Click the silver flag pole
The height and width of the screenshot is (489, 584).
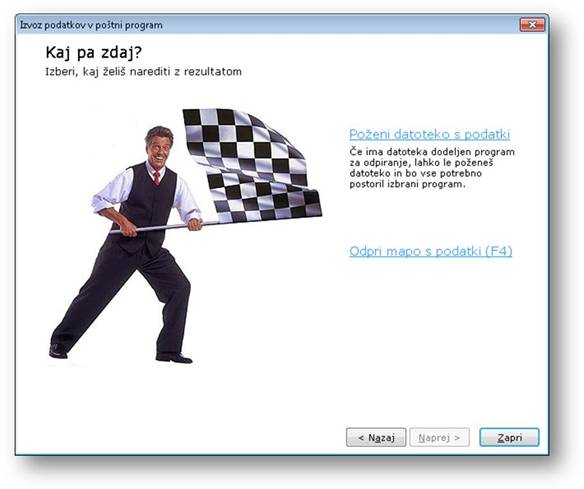click(164, 226)
